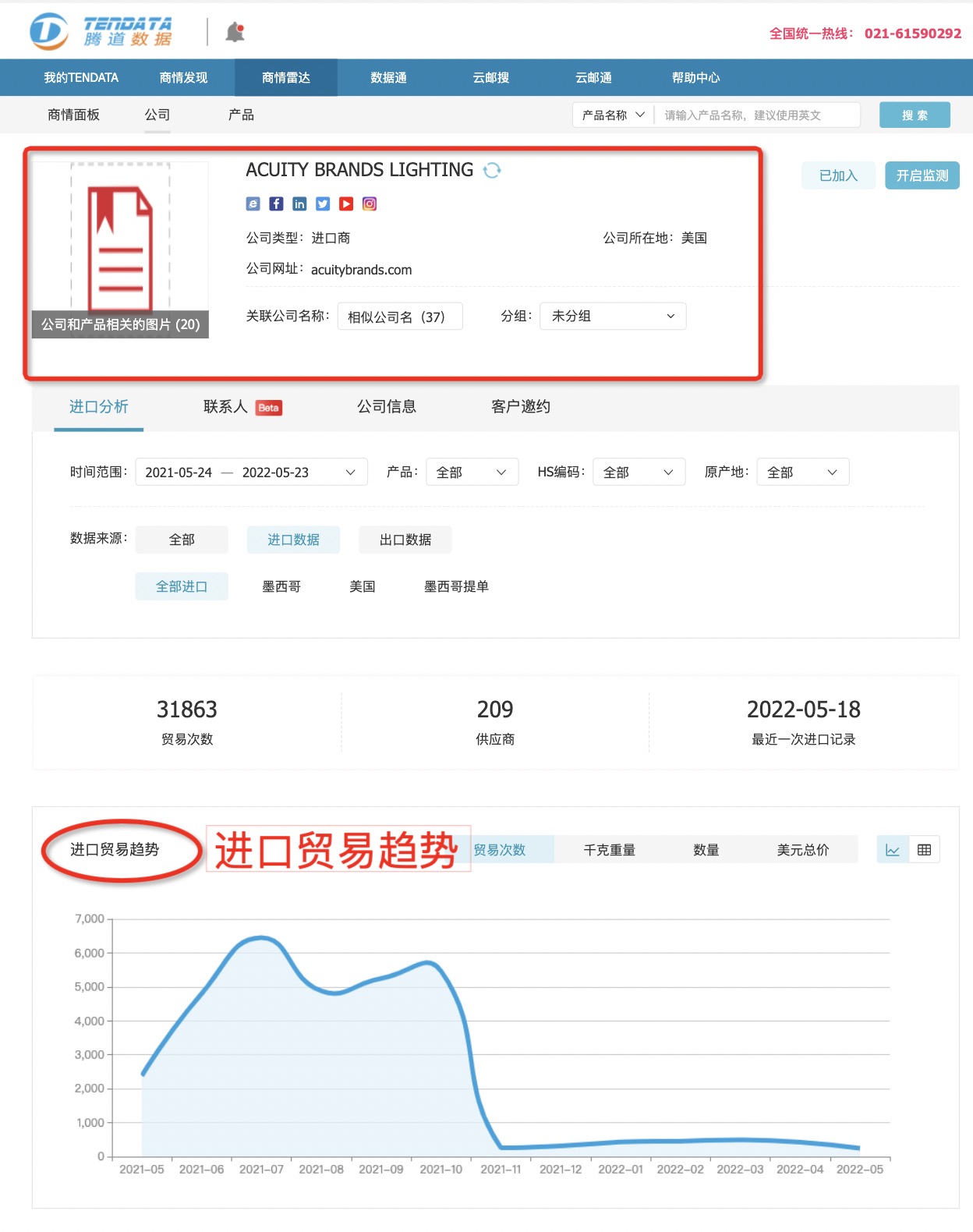Show trend by 美元总价
The height and width of the screenshot is (1232, 973).
[803, 850]
